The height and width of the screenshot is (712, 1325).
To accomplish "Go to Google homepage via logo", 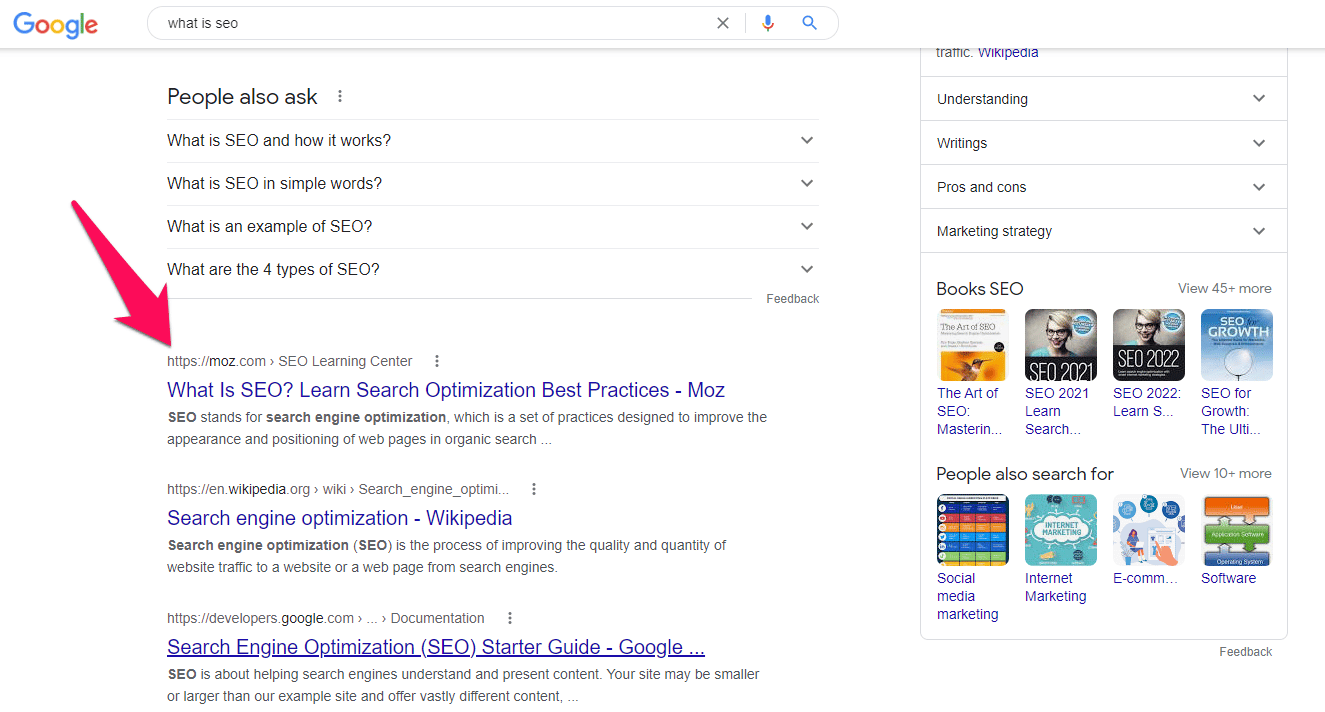I will pos(56,24).
